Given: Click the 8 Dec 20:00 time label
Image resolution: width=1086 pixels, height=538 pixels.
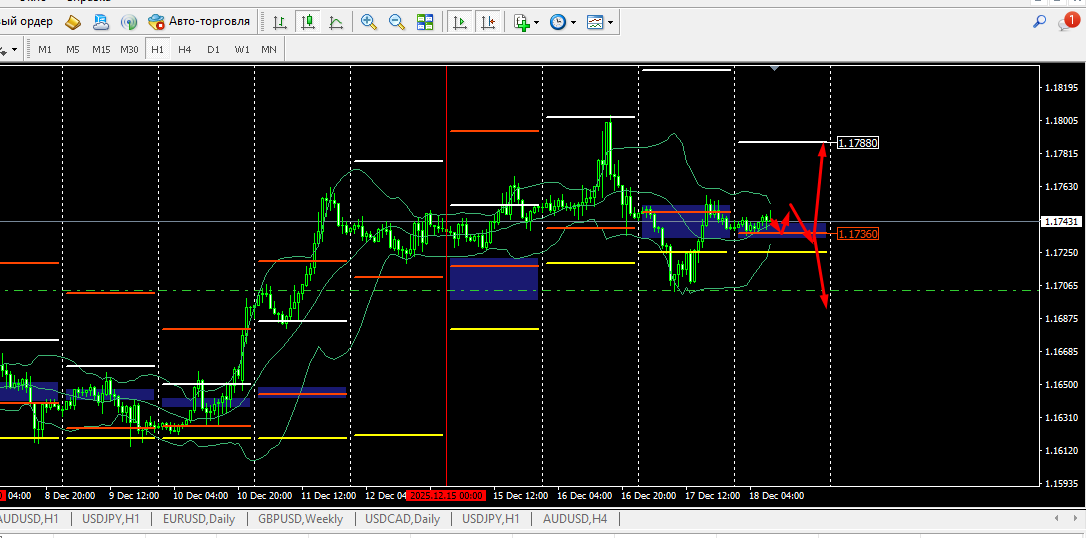Looking at the screenshot, I should [x=69, y=496].
